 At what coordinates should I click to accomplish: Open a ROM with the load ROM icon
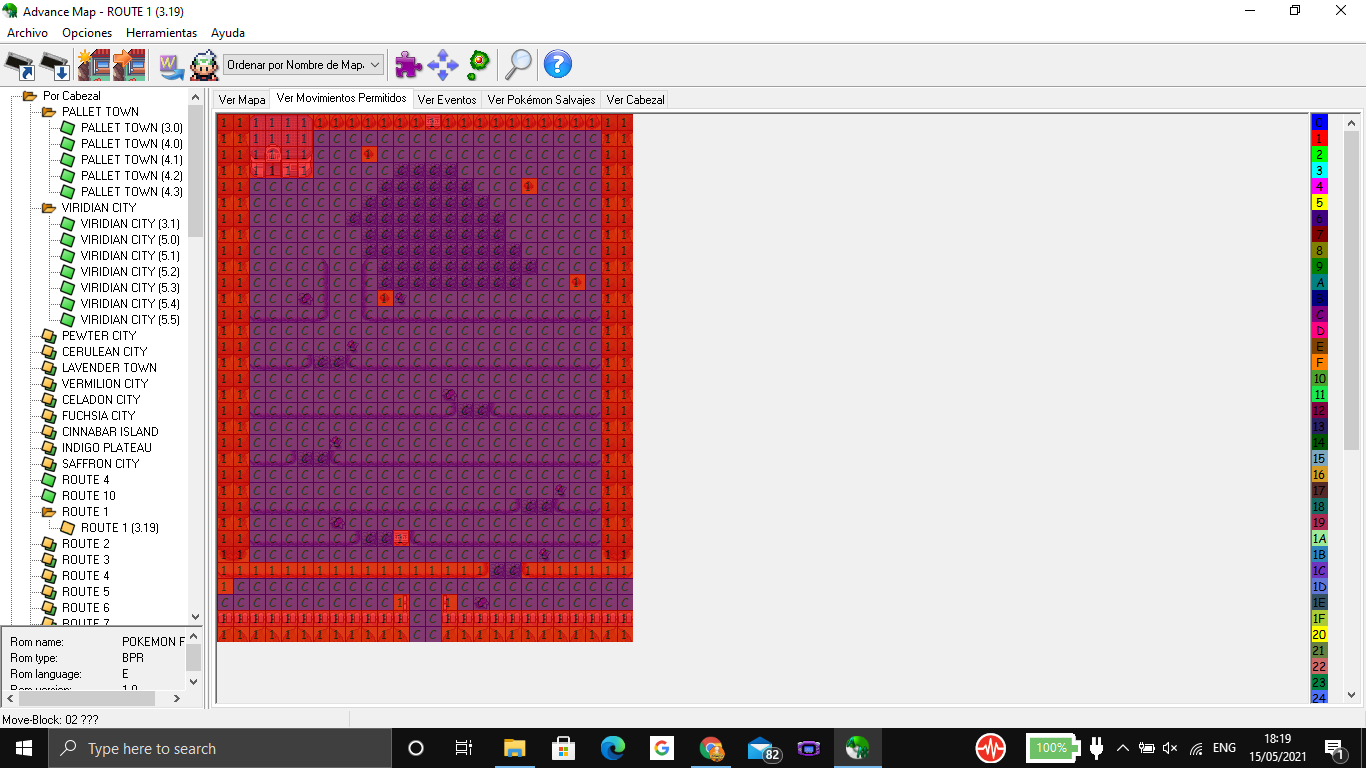[x=22, y=64]
